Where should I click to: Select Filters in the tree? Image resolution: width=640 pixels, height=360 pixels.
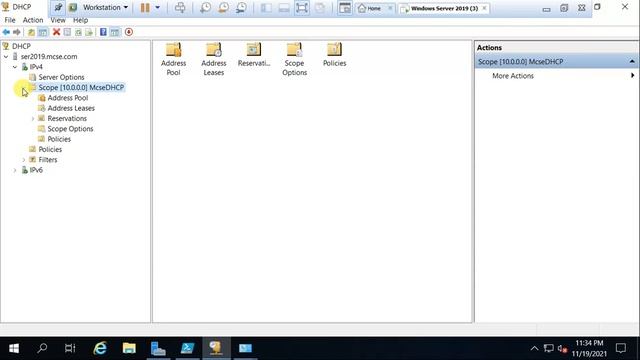(x=48, y=160)
